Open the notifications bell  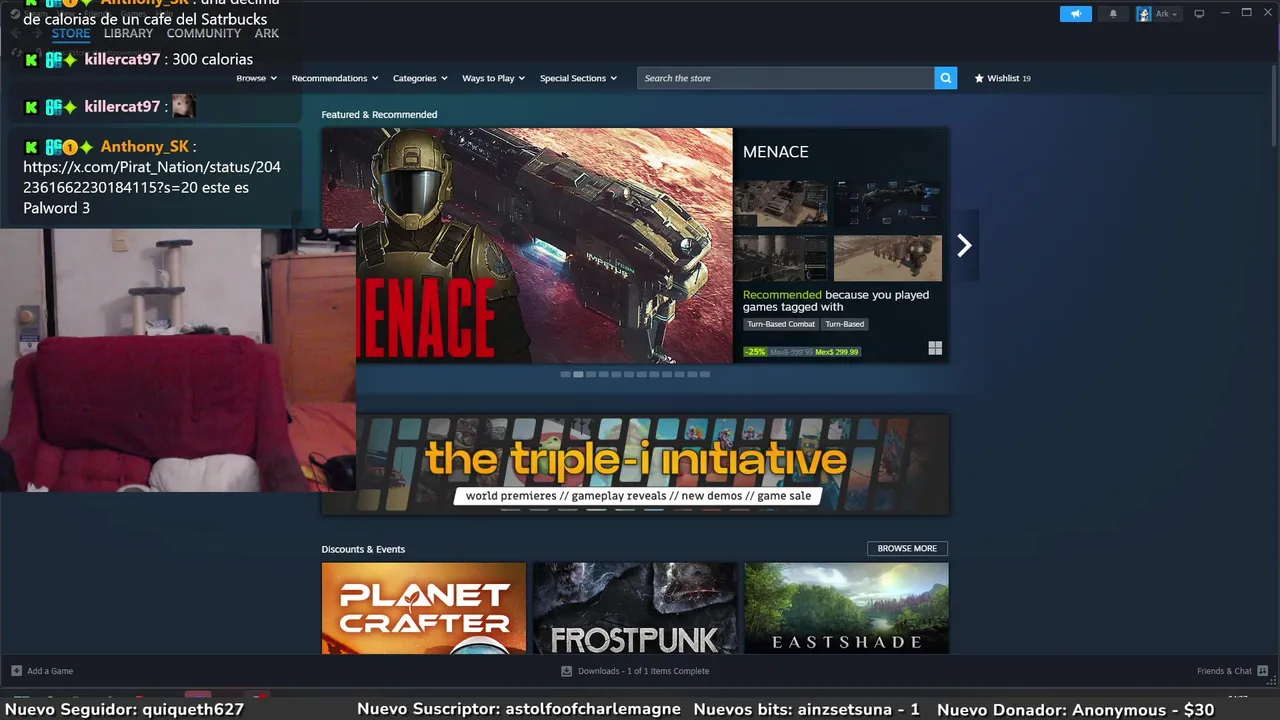click(1113, 14)
